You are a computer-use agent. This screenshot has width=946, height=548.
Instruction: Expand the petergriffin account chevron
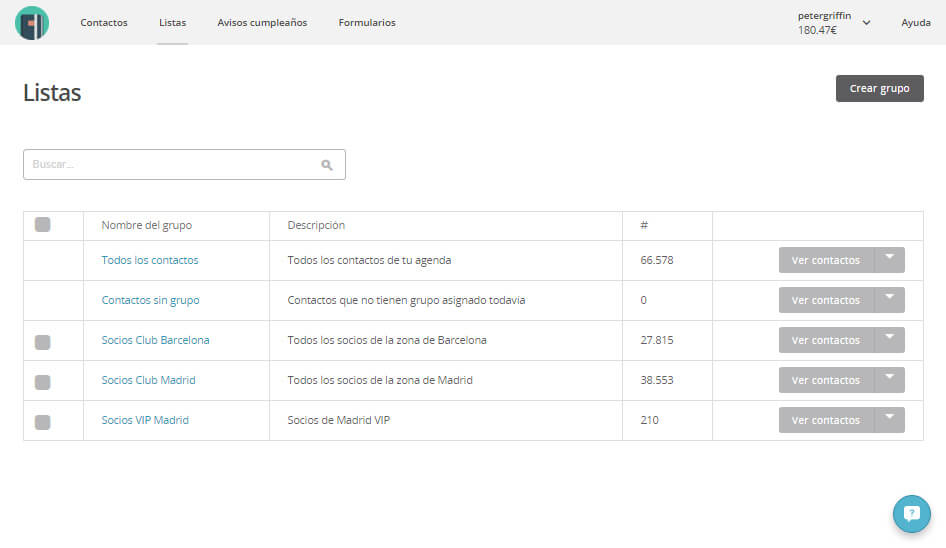(x=866, y=23)
